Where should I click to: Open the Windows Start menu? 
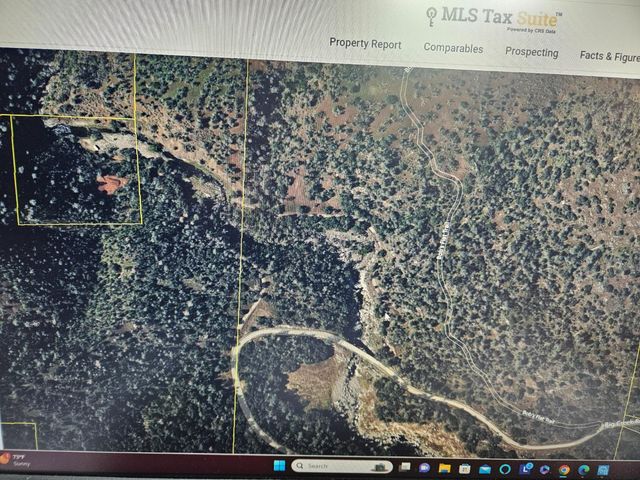(x=280, y=465)
